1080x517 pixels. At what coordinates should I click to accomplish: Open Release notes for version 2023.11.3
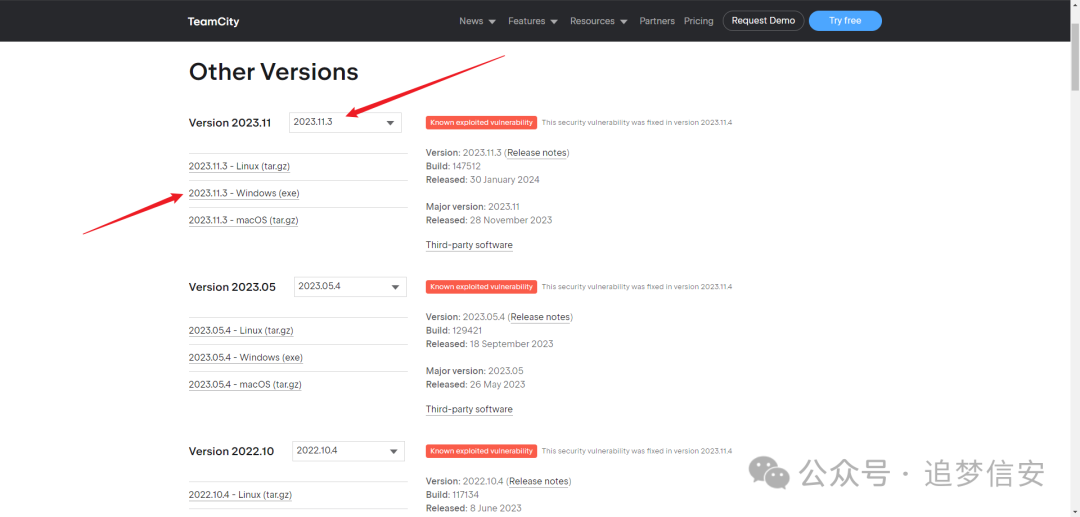(x=538, y=153)
